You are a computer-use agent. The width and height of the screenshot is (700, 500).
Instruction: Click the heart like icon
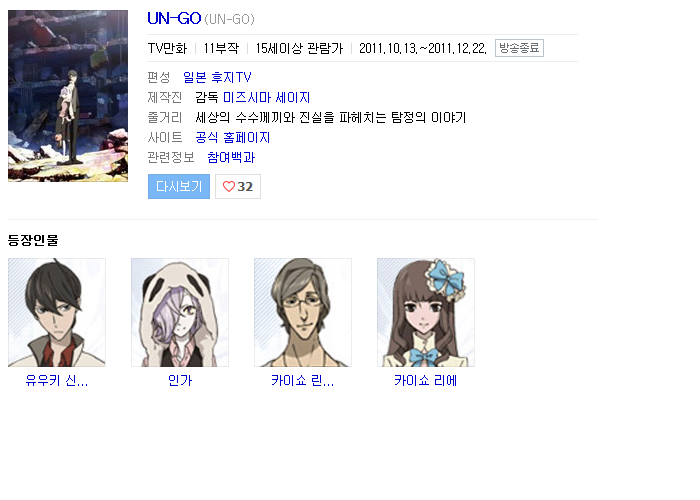coord(229,187)
